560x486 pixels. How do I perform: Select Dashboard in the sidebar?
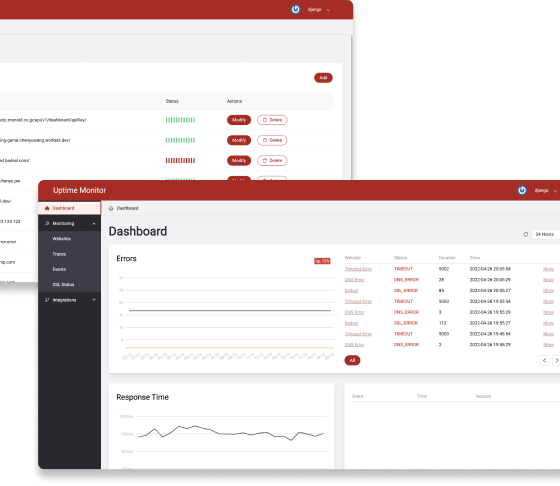(69, 208)
